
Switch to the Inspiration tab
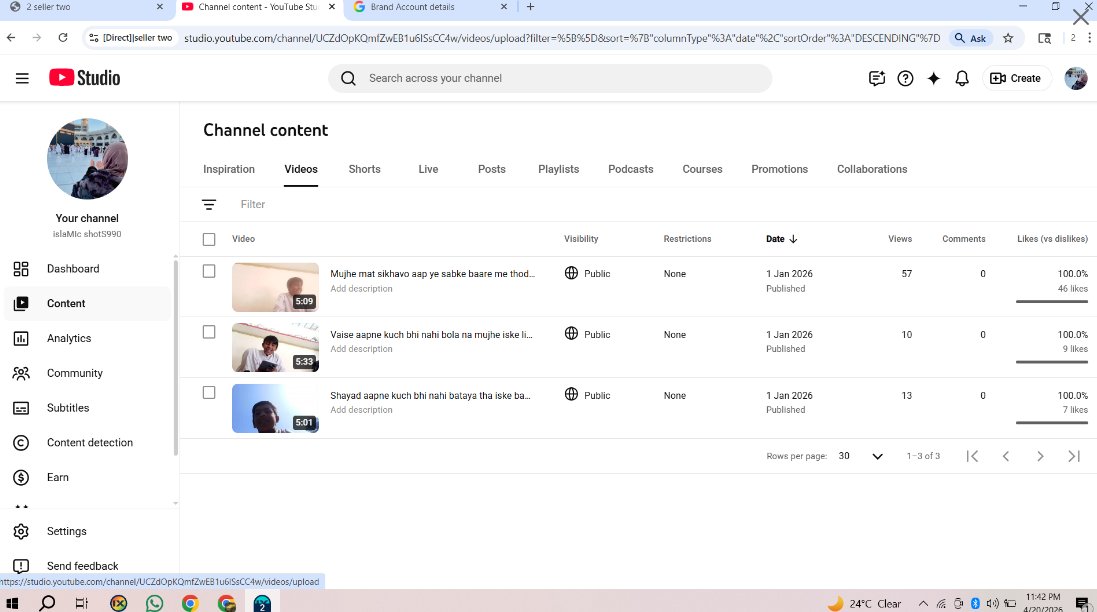pos(229,169)
